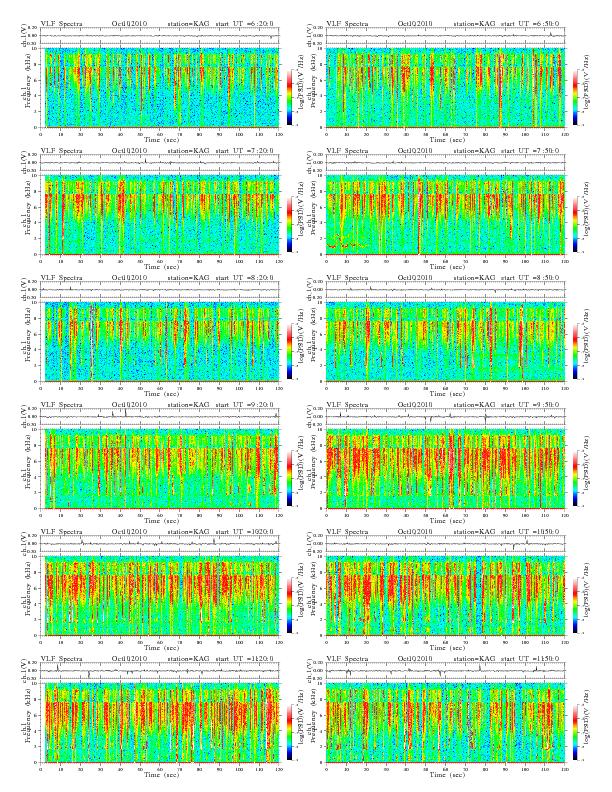
Task: Click the PSD color bar of the 9:50:0 panel
Action: (x=575, y=478)
